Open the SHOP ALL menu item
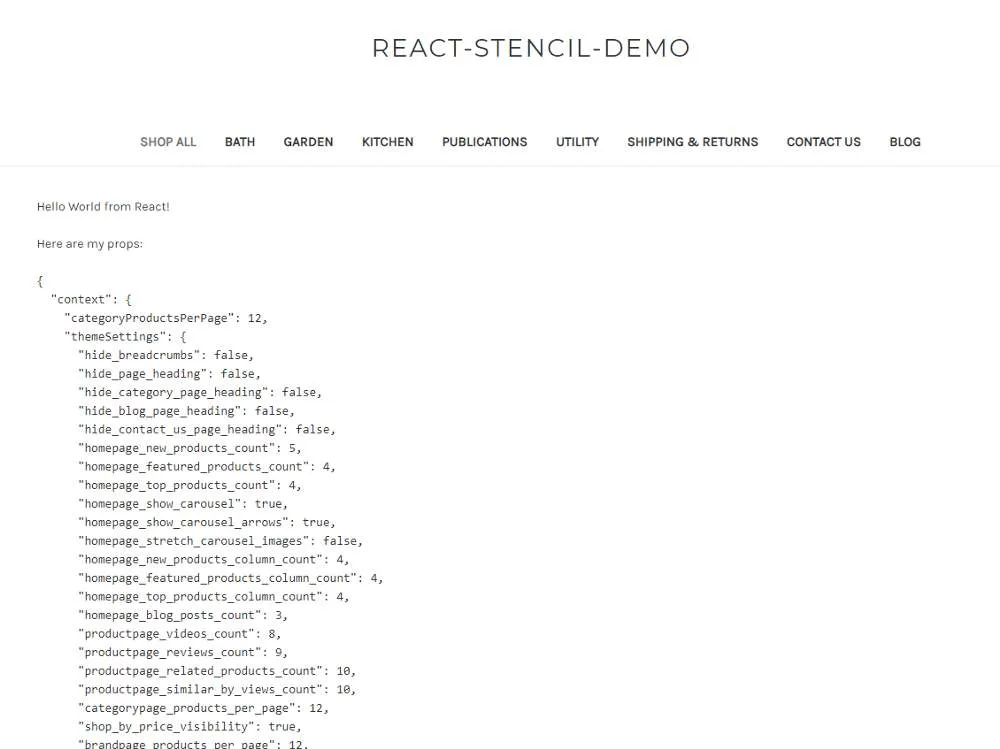The width and height of the screenshot is (1000, 749). (x=168, y=142)
